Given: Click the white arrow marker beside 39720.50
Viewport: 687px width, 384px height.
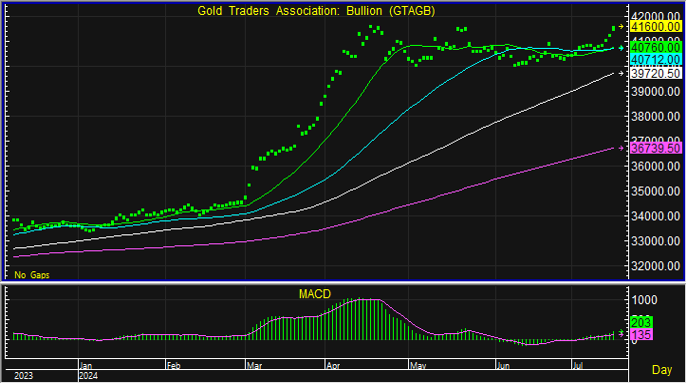Looking at the screenshot, I should [621, 73].
